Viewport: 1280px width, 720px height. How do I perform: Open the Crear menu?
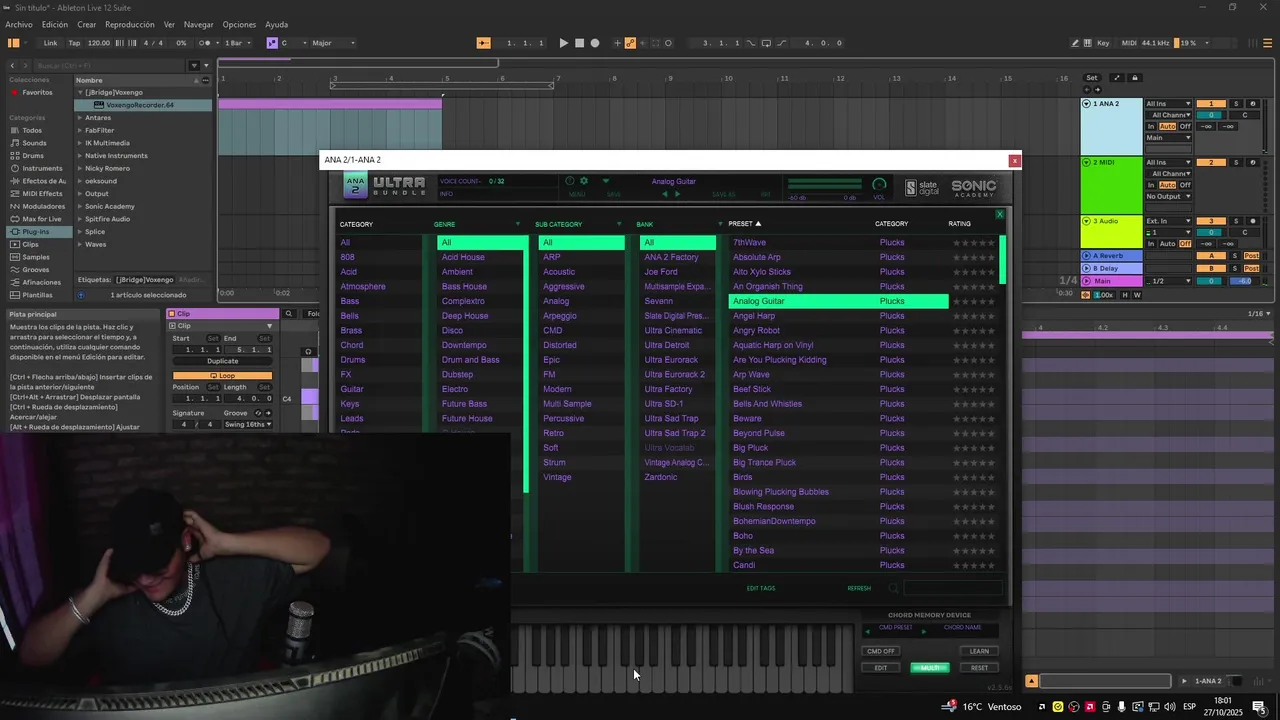pos(87,24)
